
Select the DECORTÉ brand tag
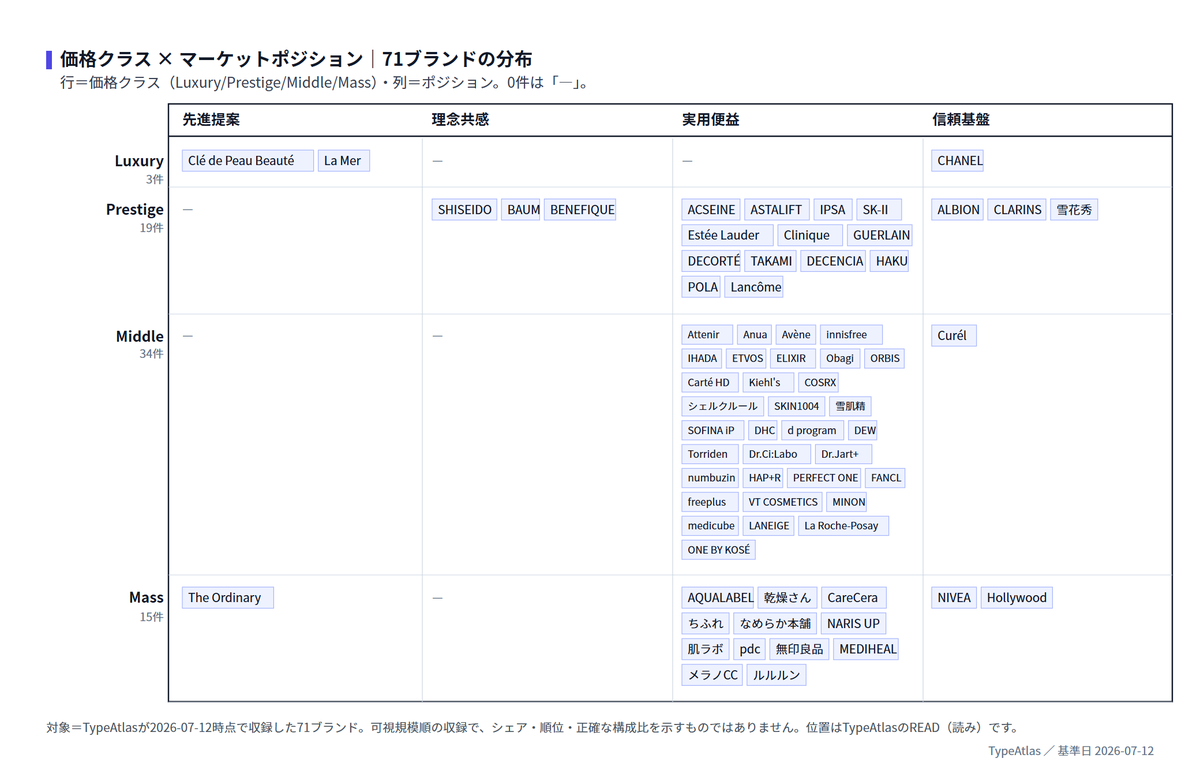coord(712,261)
